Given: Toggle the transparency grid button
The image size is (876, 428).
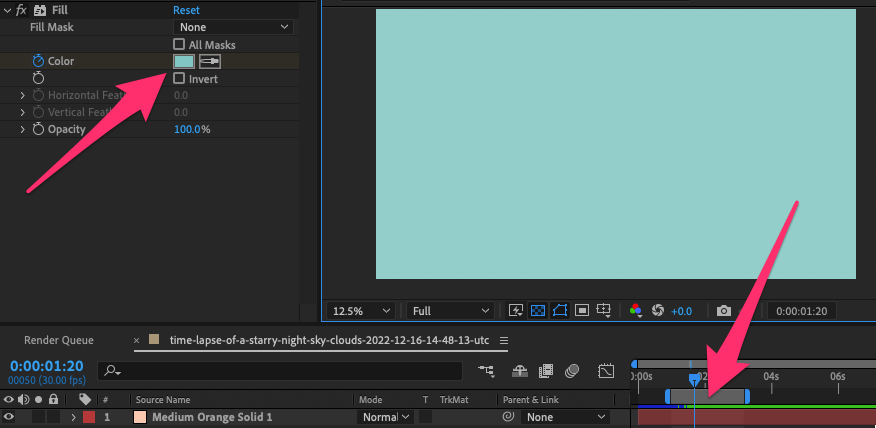Looking at the screenshot, I should 537,311.
